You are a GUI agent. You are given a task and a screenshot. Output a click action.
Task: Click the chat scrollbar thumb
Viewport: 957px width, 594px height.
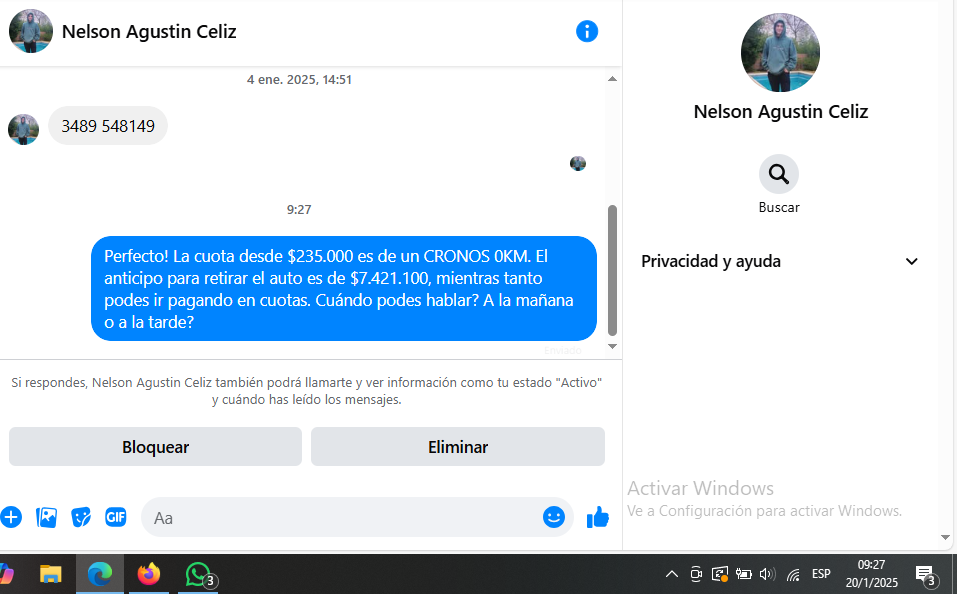(612, 270)
